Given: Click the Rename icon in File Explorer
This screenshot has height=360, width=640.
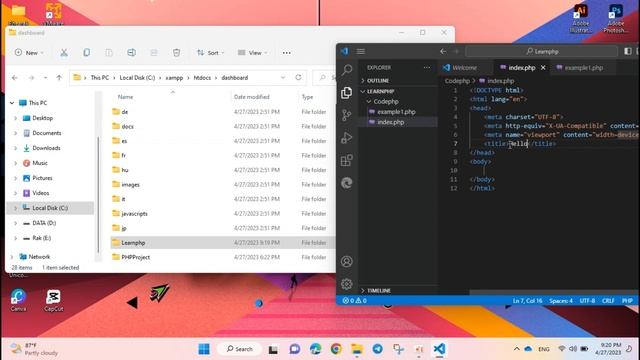Looking at the screenshot, I should tap(131, 53).
